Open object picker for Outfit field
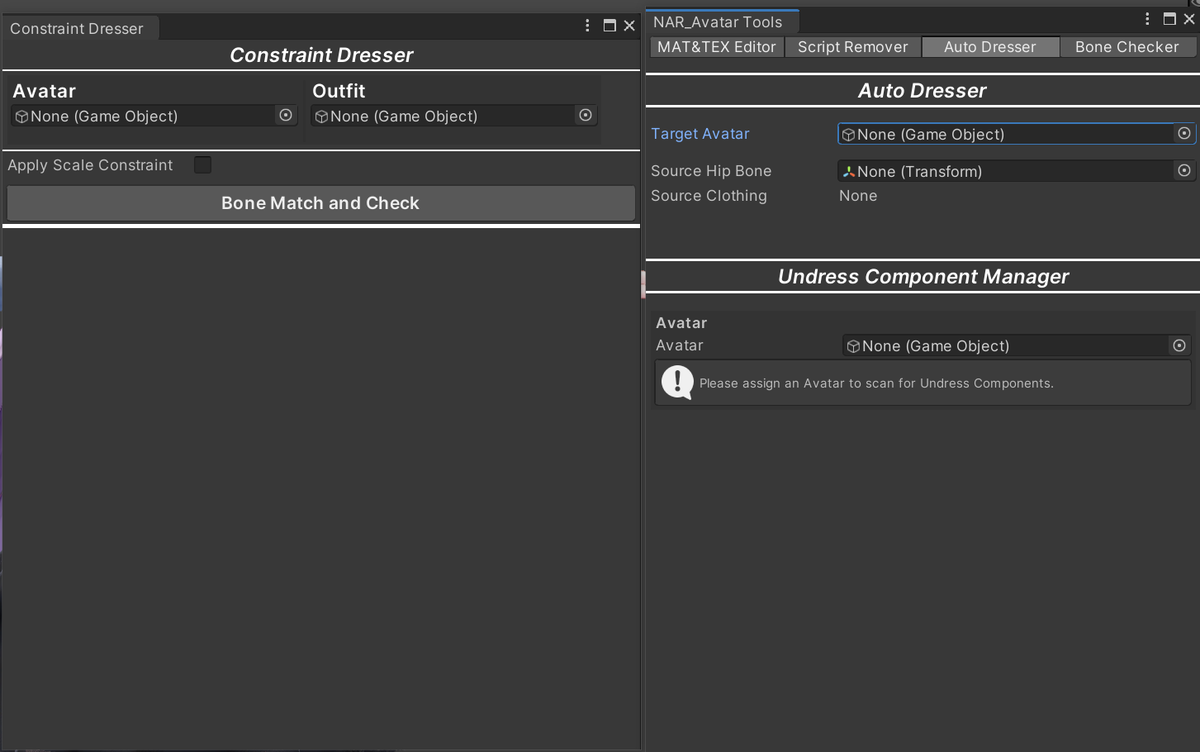This screenshot has height=752, width=1200. click(586, 116)
